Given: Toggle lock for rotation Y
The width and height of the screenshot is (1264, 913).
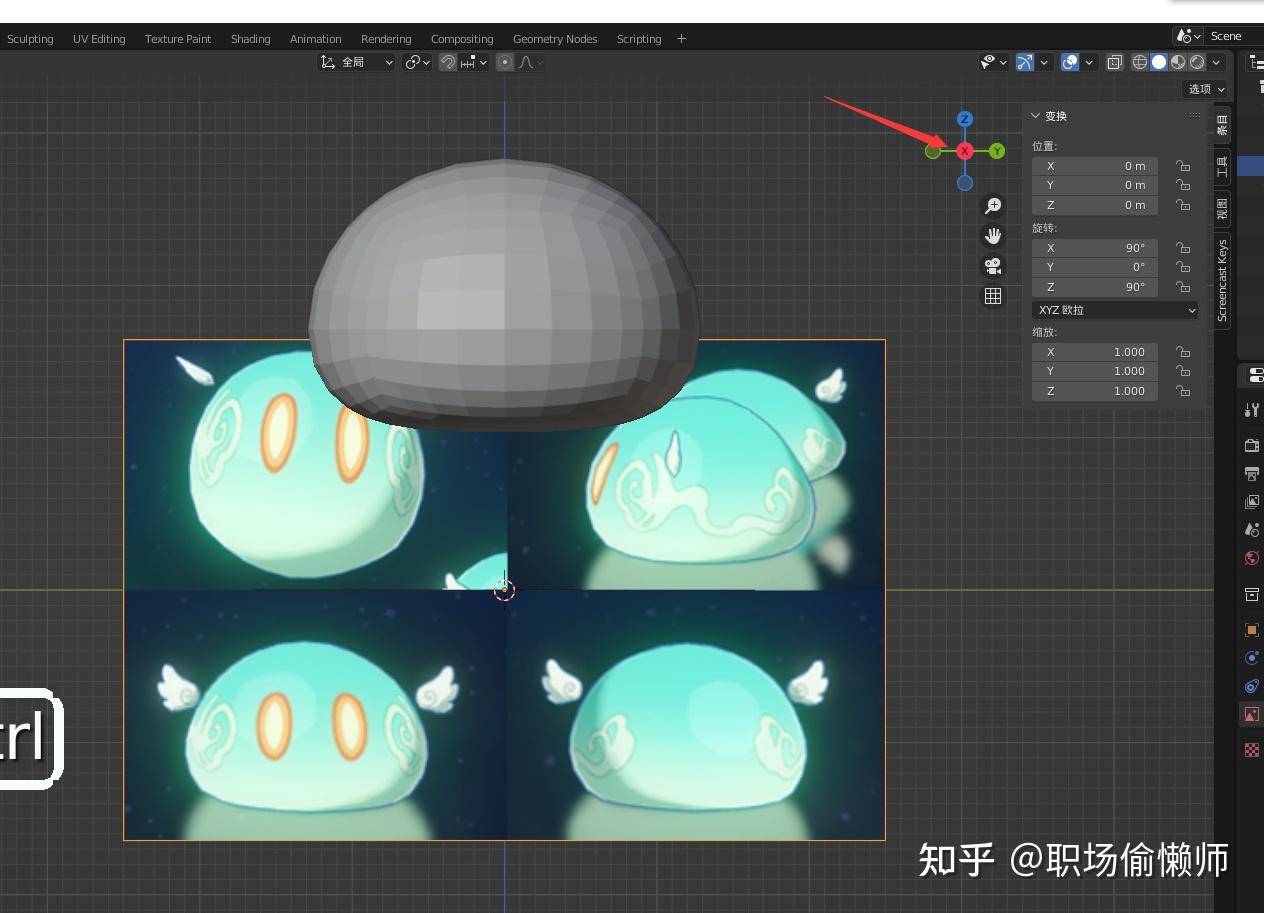Looking at the screenshot, I should point(1183,267).
